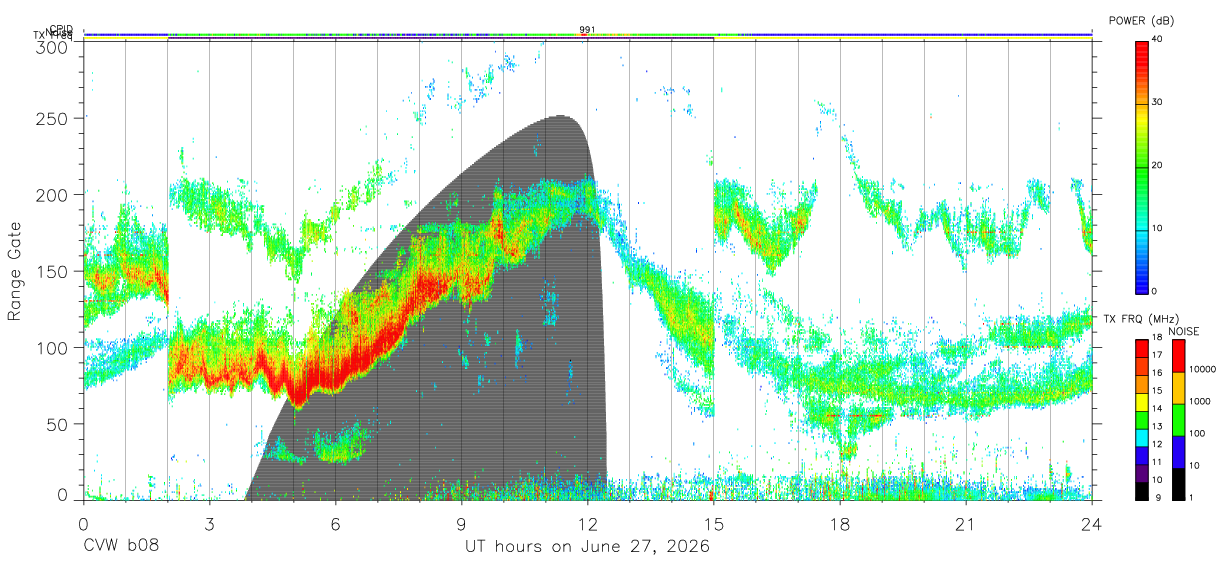Click the 12 label on the TX FRQ scale
The width and height of the screenshot is (1228, 567).
tap(1158, 444)
